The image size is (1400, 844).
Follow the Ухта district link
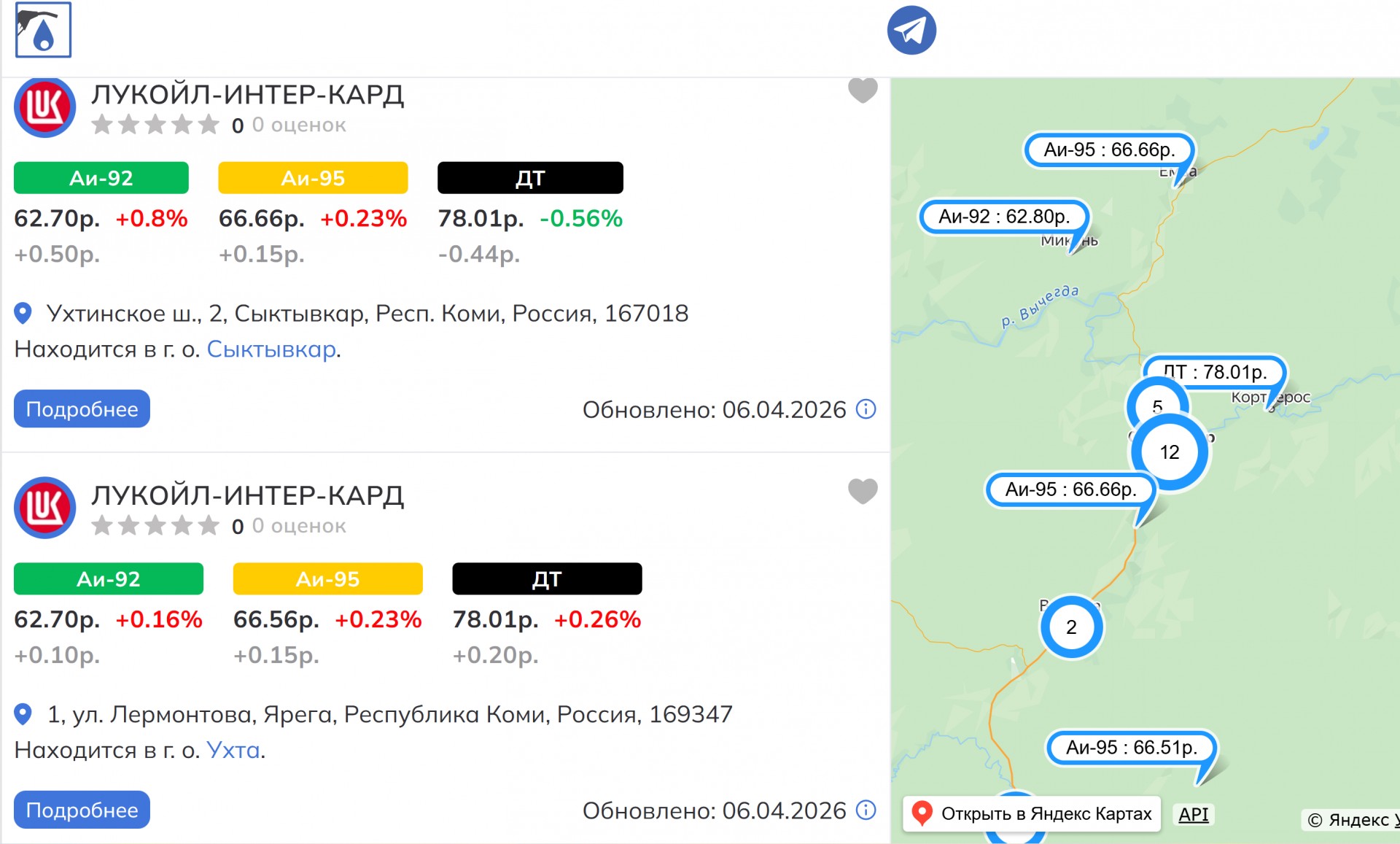pos(233,750)
